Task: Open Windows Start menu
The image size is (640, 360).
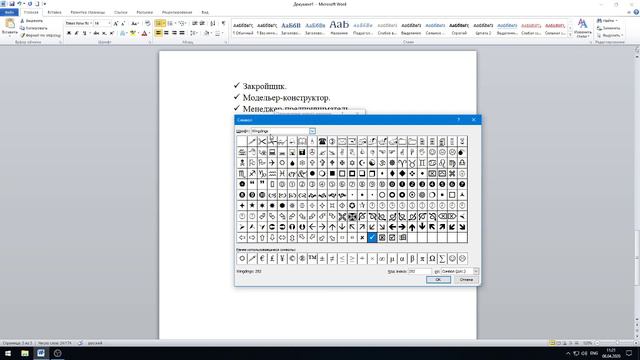Action: [8, 353]
